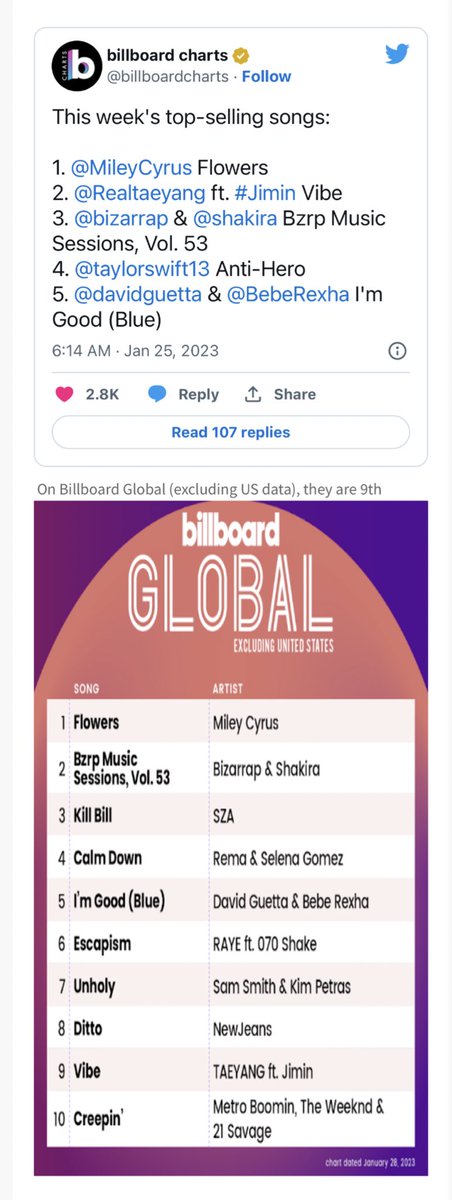
Task: Open the billboard charts profile avatar
Action: (75, 67)
